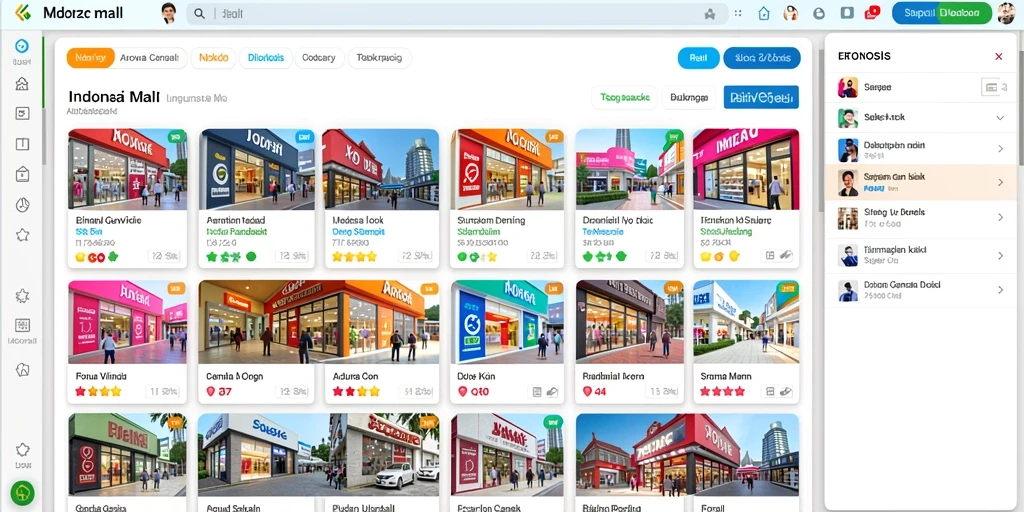This screenshot has width=1024, height=512.
Task: Select the orange-text Nokdo tab
Action: coord(214,58)
